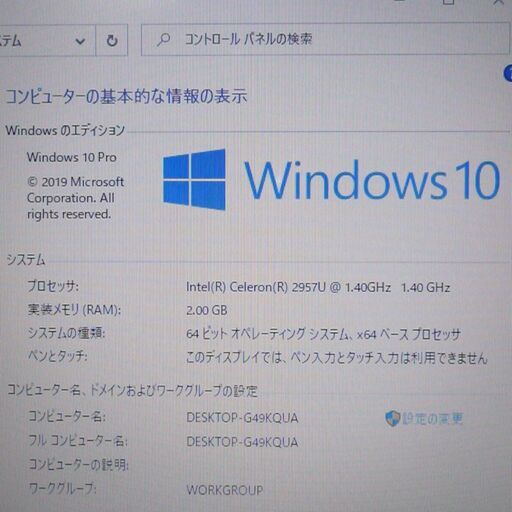Viewport: 512px width, 512px height.
Task: Click the Control Panel search field
Action: (325, 39)
